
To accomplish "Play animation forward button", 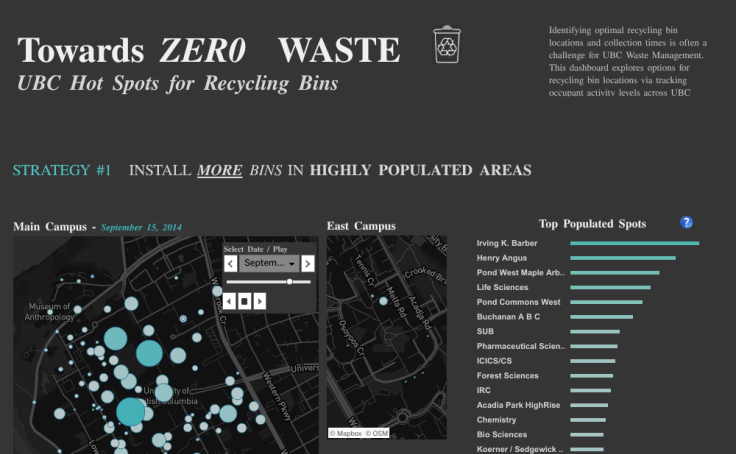I will click(x=260, y=301).
